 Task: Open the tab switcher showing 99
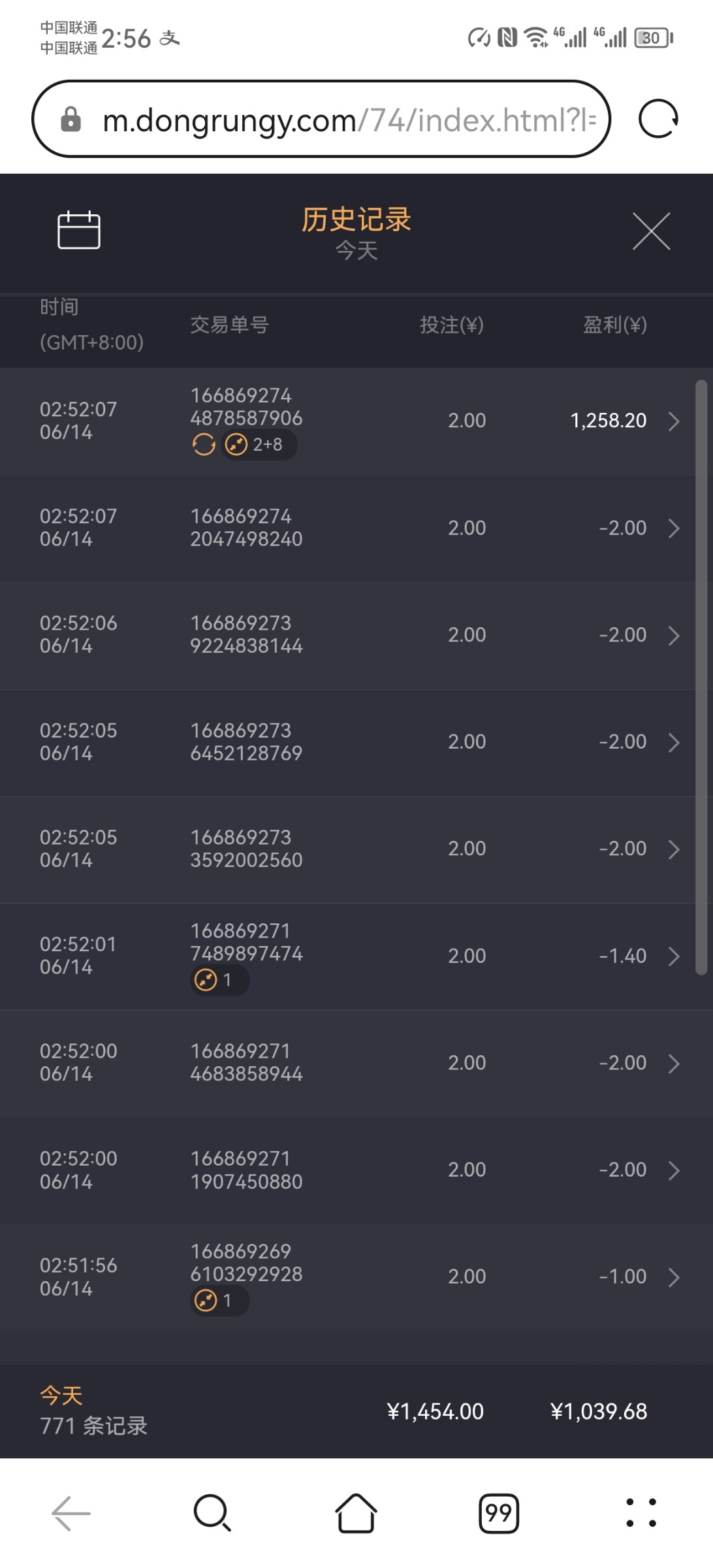tap(499, 1513)
